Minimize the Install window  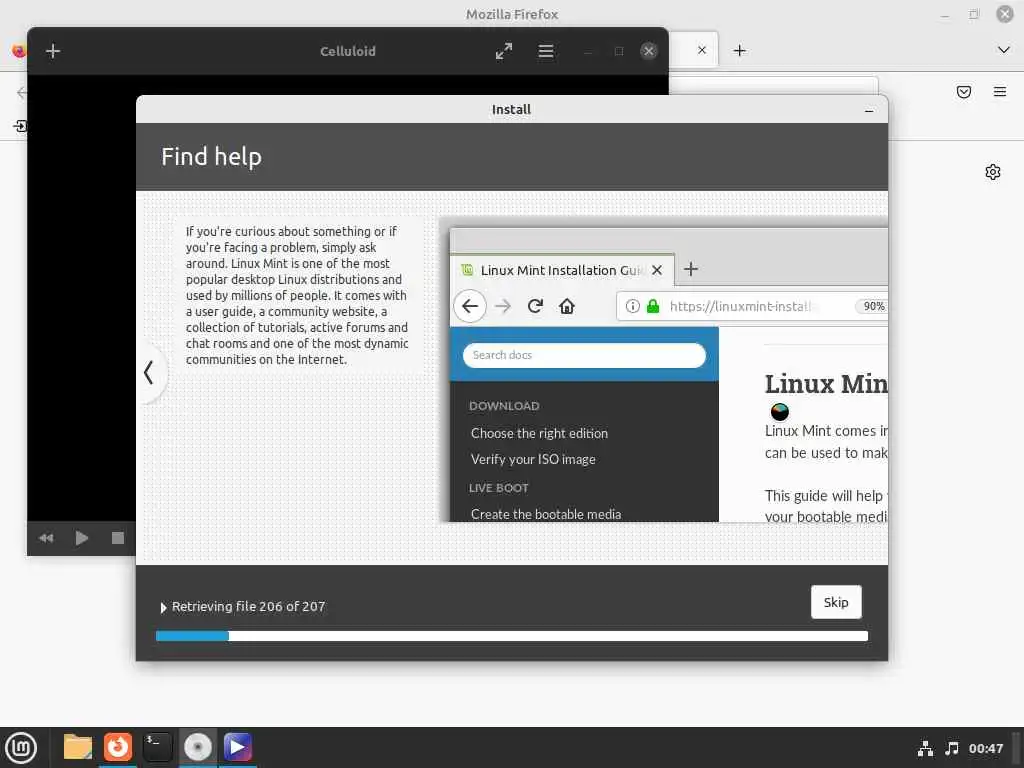(869, 110)
